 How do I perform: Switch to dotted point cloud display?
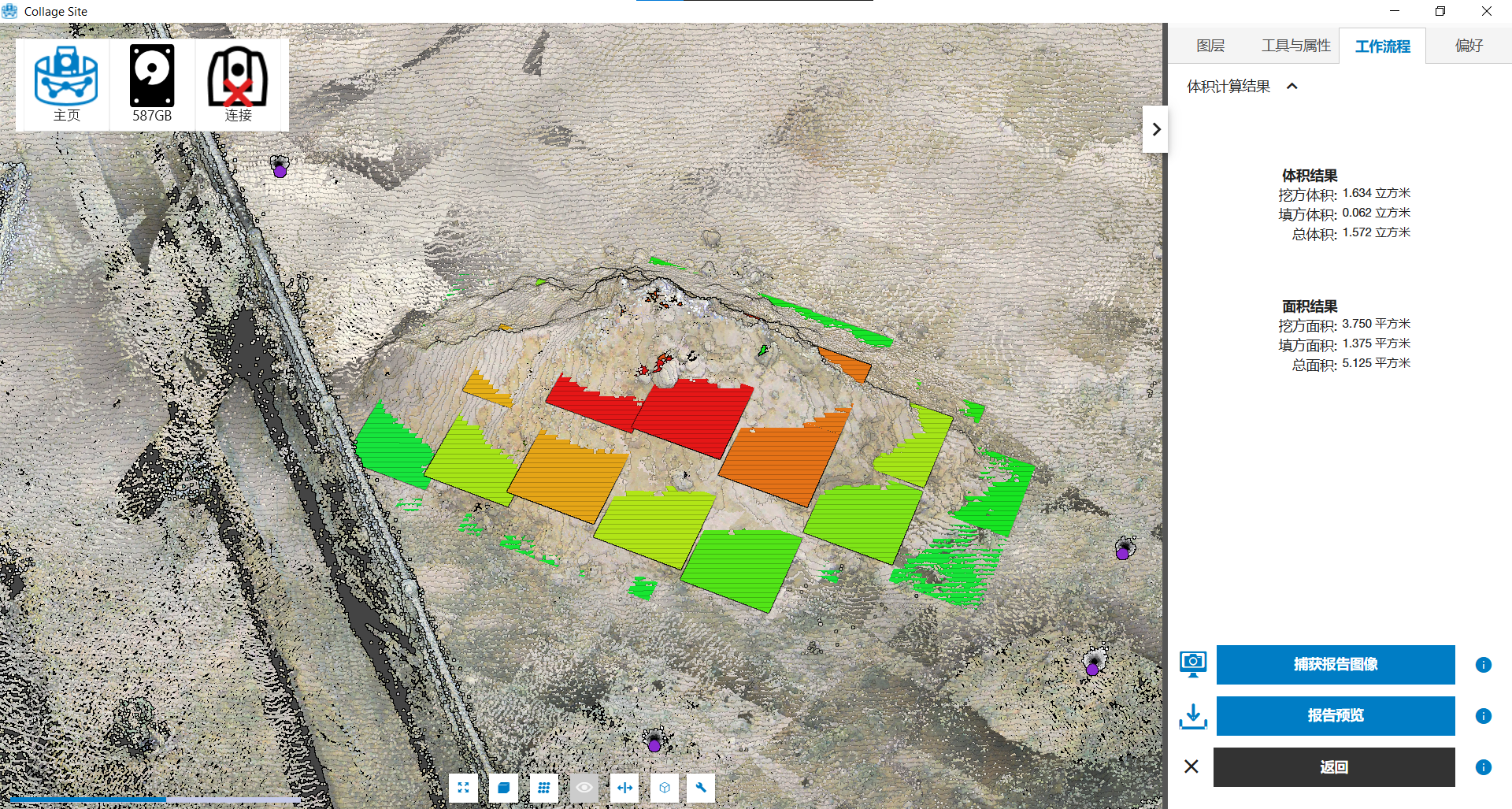pos(543,787)
